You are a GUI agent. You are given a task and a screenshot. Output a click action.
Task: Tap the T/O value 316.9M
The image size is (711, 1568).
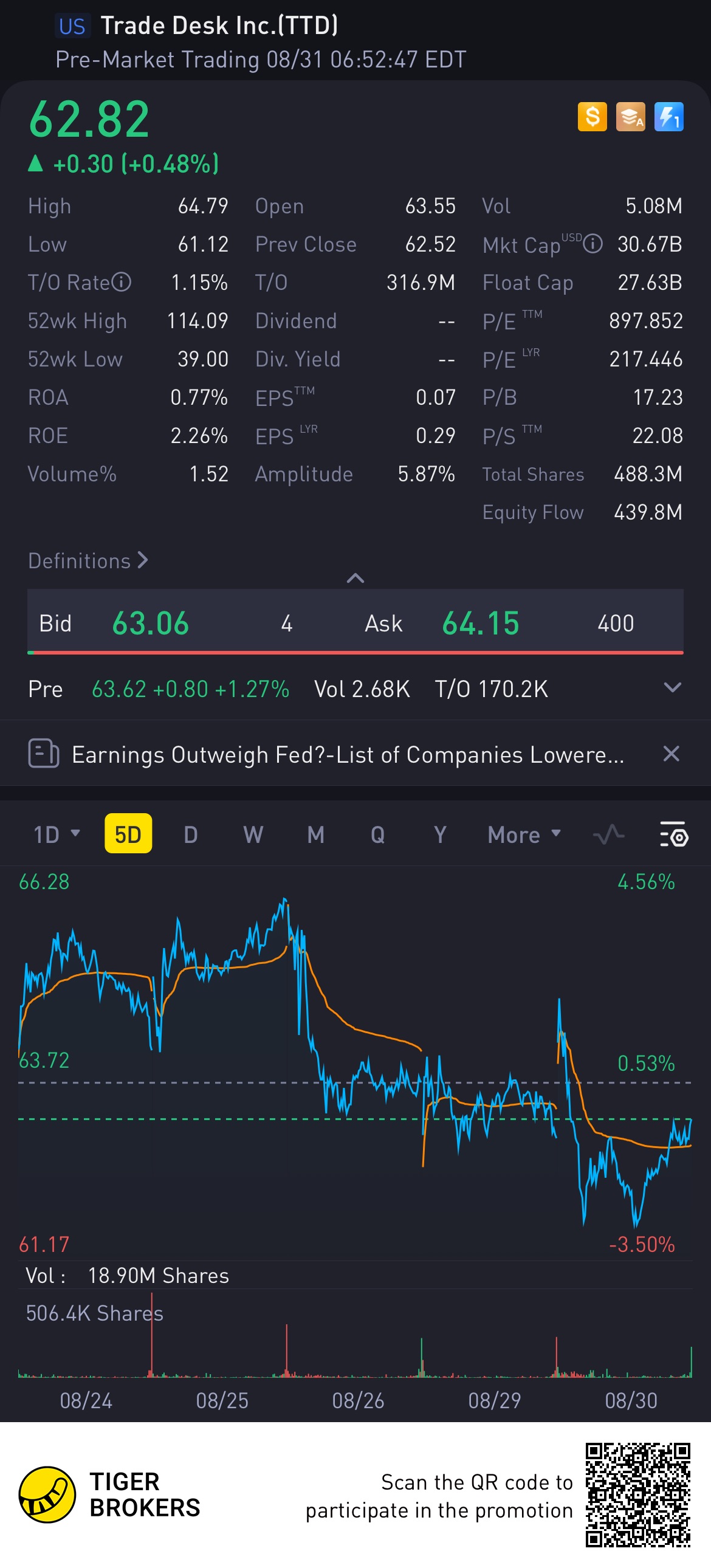pos(421,283)
